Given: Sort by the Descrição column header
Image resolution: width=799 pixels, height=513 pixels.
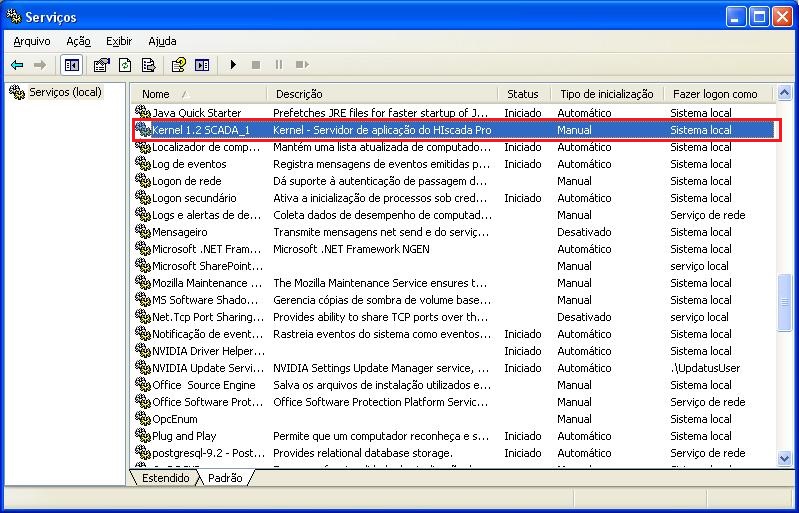Looking at the screenshot, I should (382, 94).
